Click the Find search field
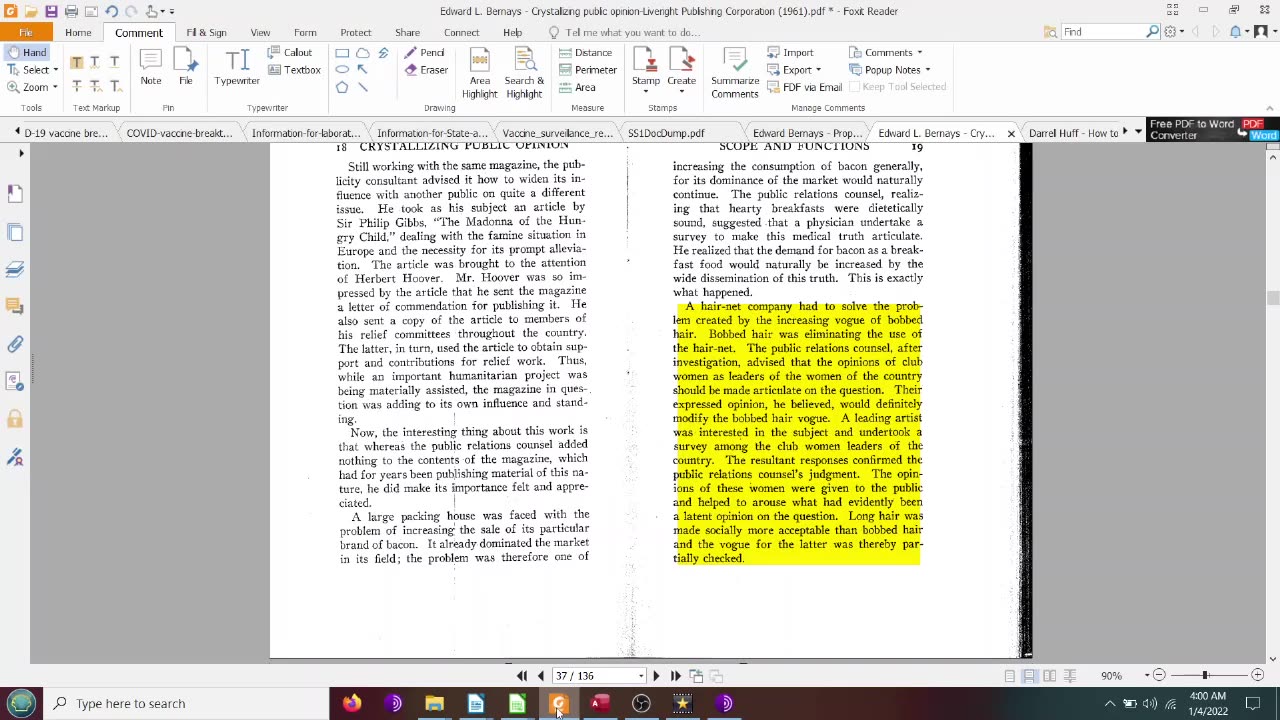This screenshot has width=1280, height=720. point(1103,32)
